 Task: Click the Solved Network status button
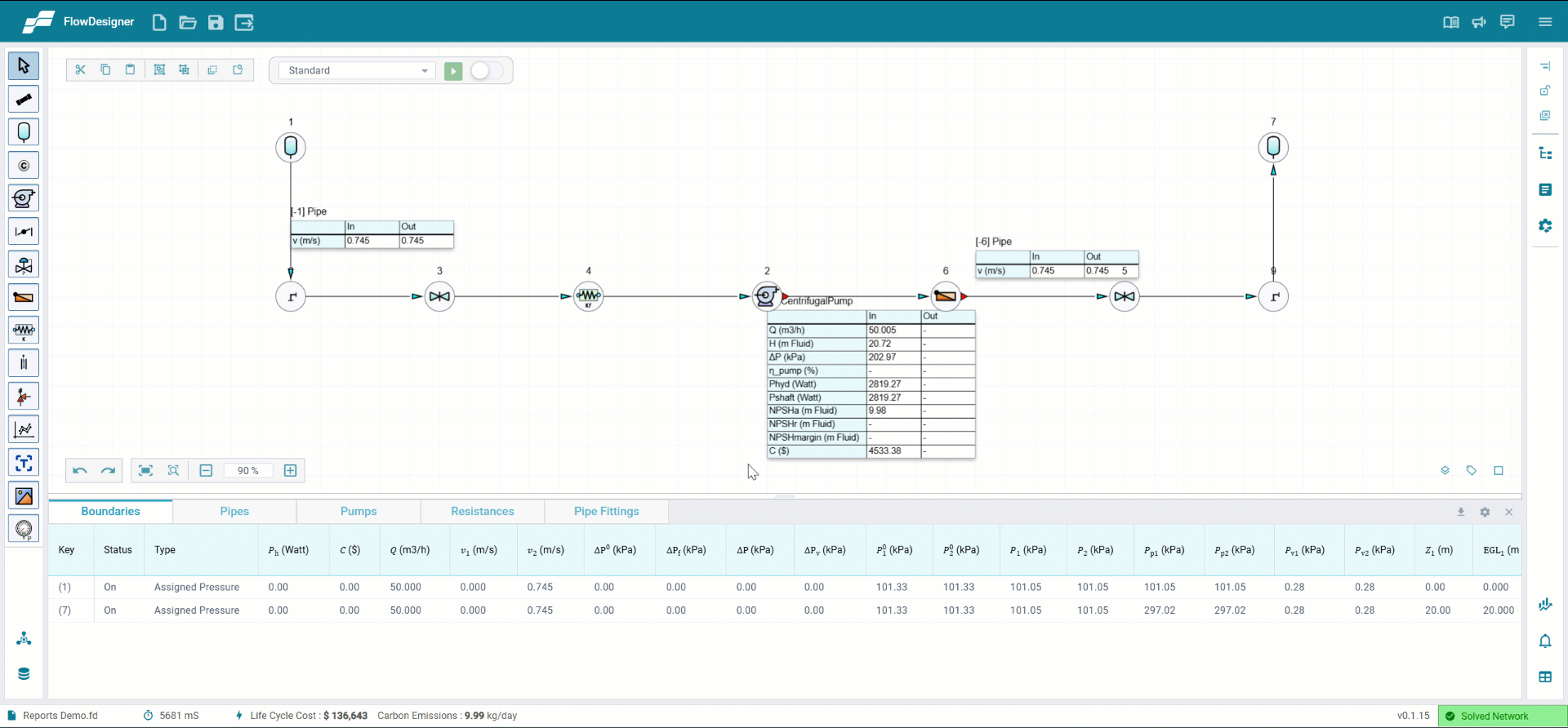1501,716
